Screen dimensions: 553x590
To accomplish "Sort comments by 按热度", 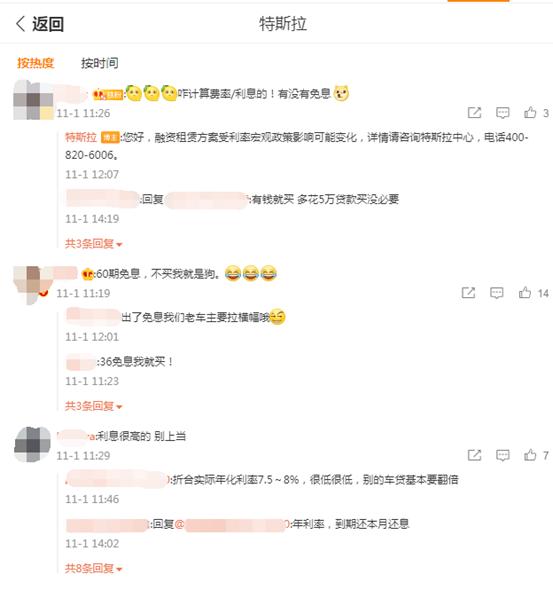I will tap(36, 63).
